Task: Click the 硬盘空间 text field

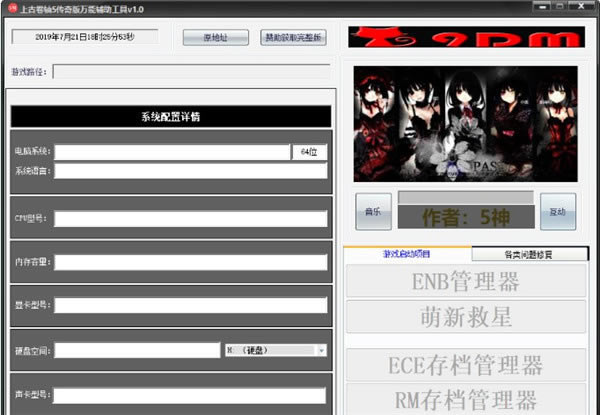Action: coord(137,350)
